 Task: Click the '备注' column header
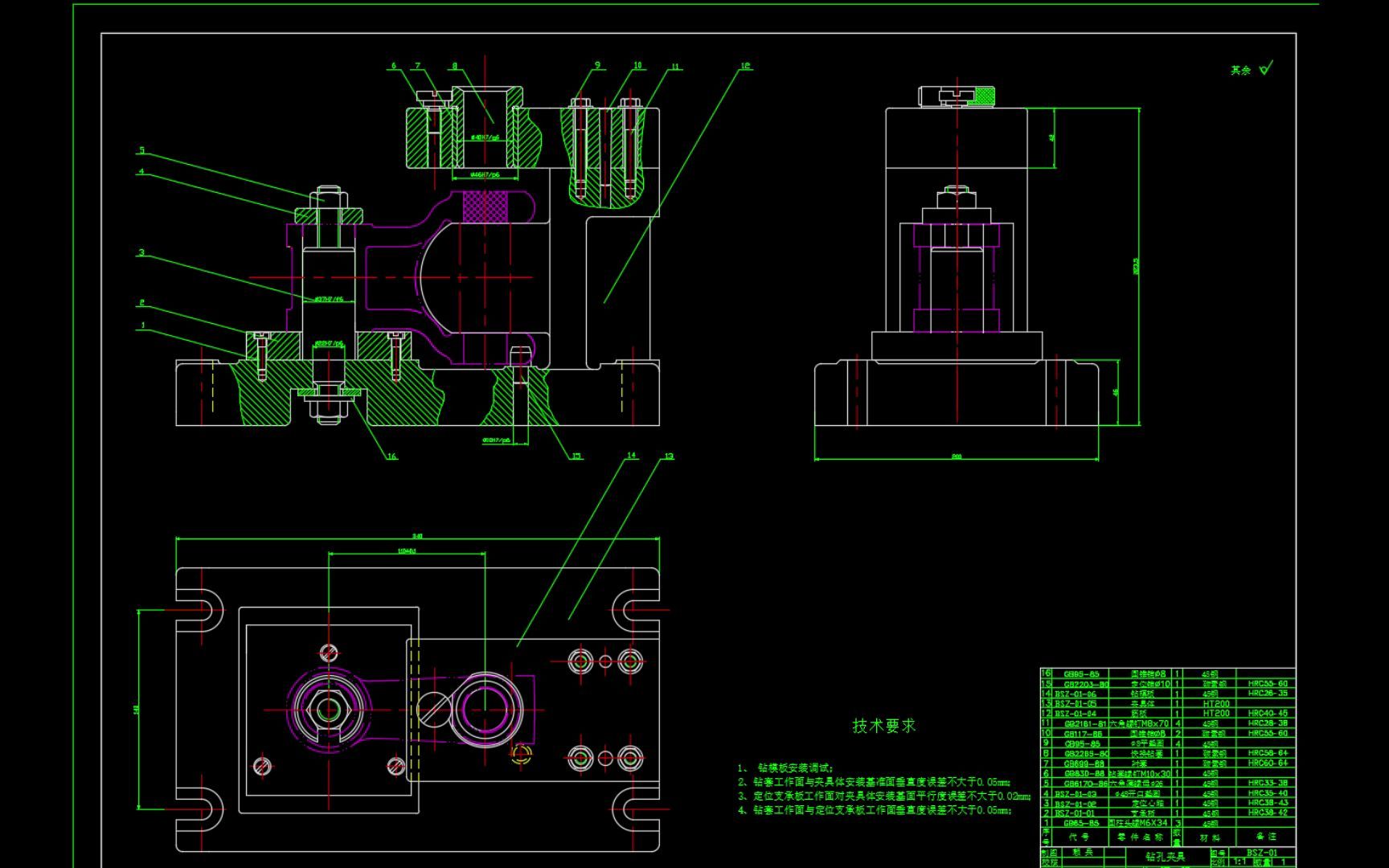click(1266, 837)
